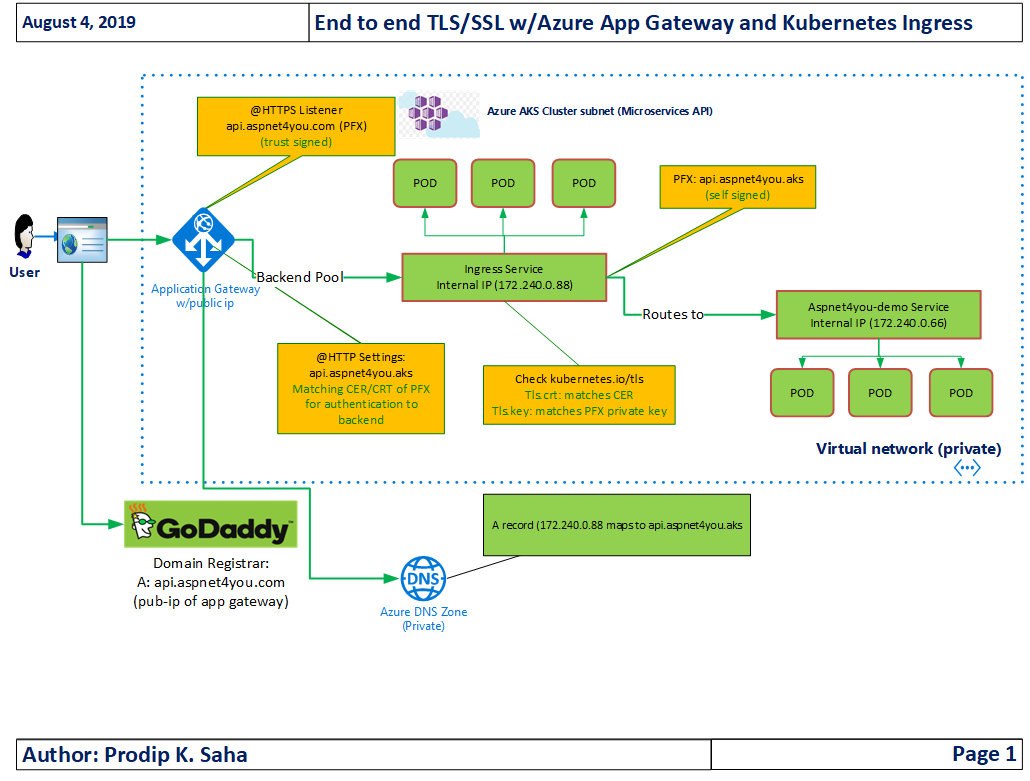
Task: Select the GoDaddy logo
Action: [x=211, y=524]
